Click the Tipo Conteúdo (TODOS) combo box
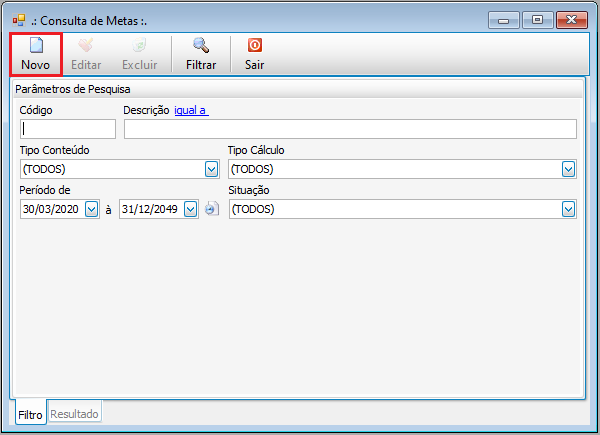600x435 pixels. click(120, 169)
